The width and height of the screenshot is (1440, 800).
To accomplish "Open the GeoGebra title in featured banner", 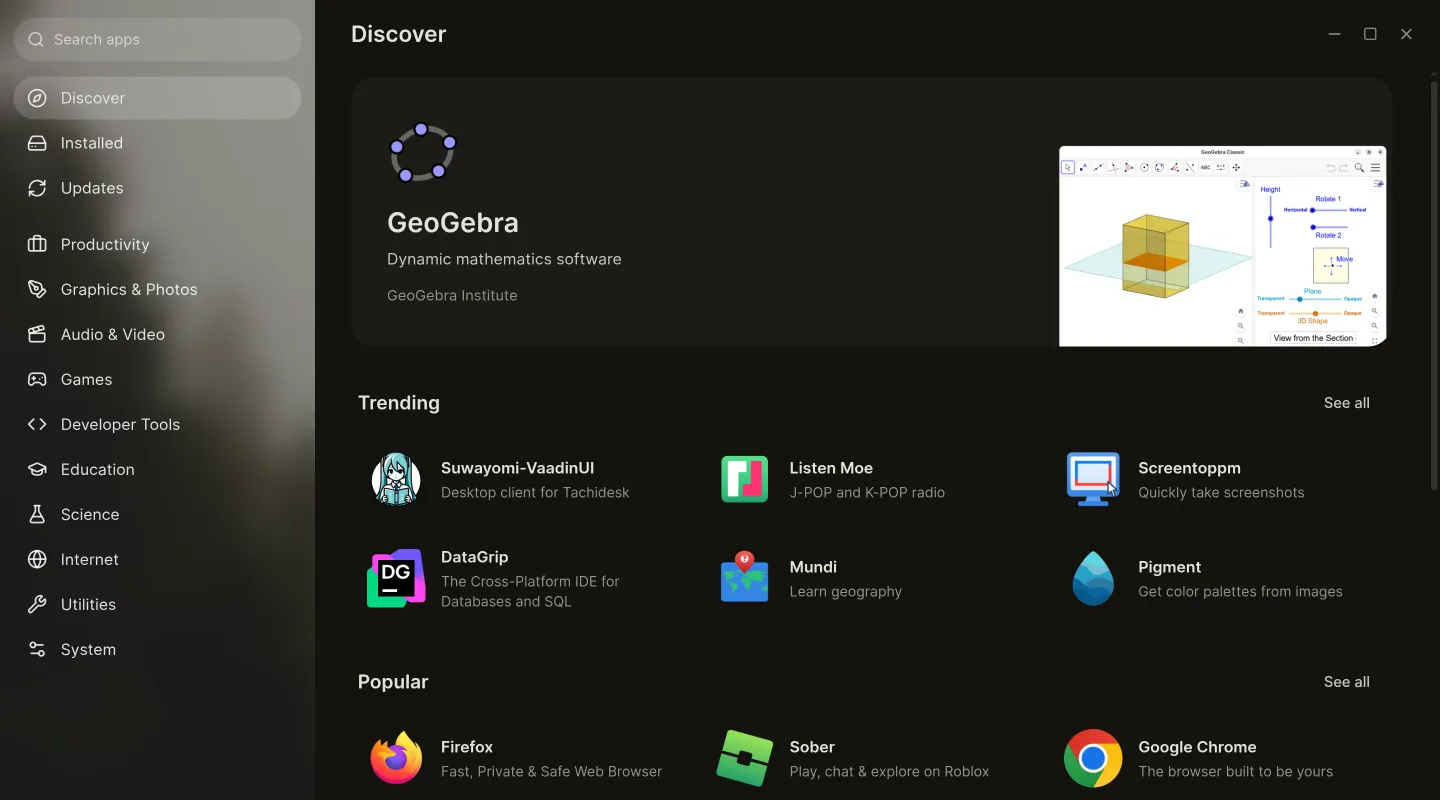I will click(453, 222).
